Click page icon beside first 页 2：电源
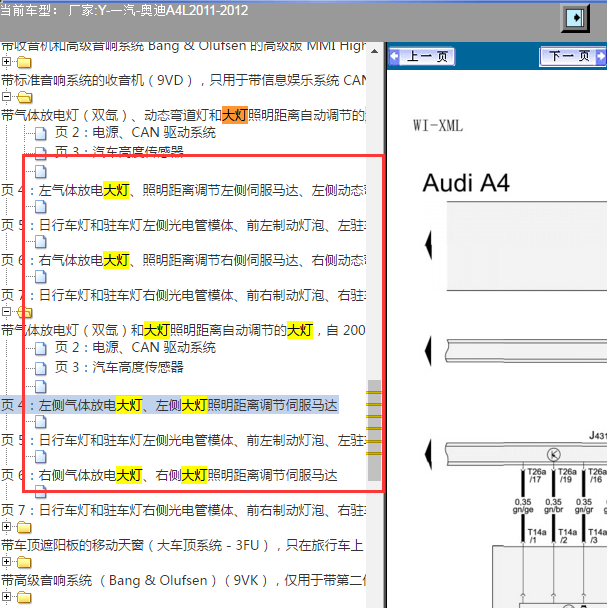 (x=41, y=133)
